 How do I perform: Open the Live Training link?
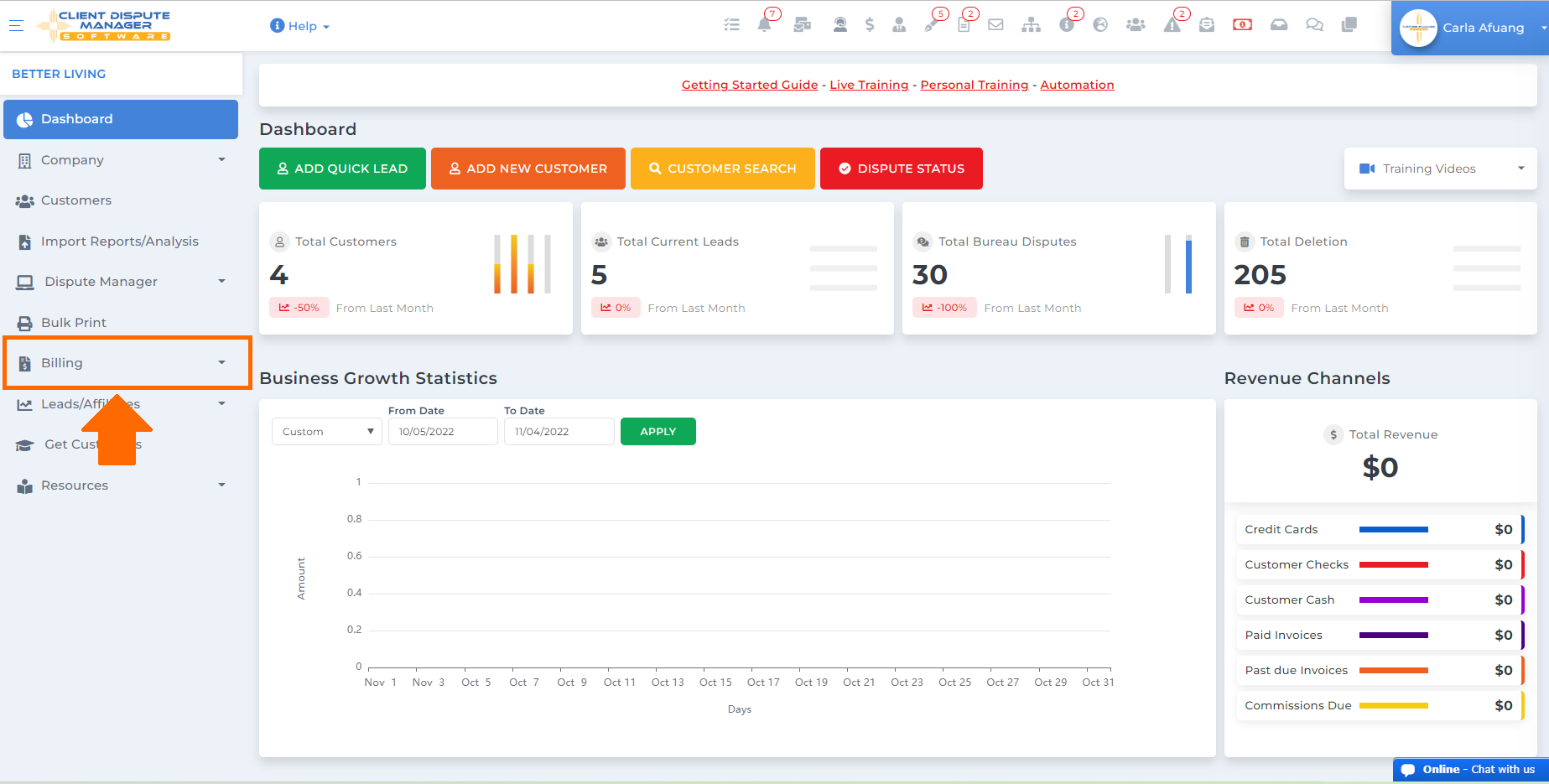coord(869,85)
